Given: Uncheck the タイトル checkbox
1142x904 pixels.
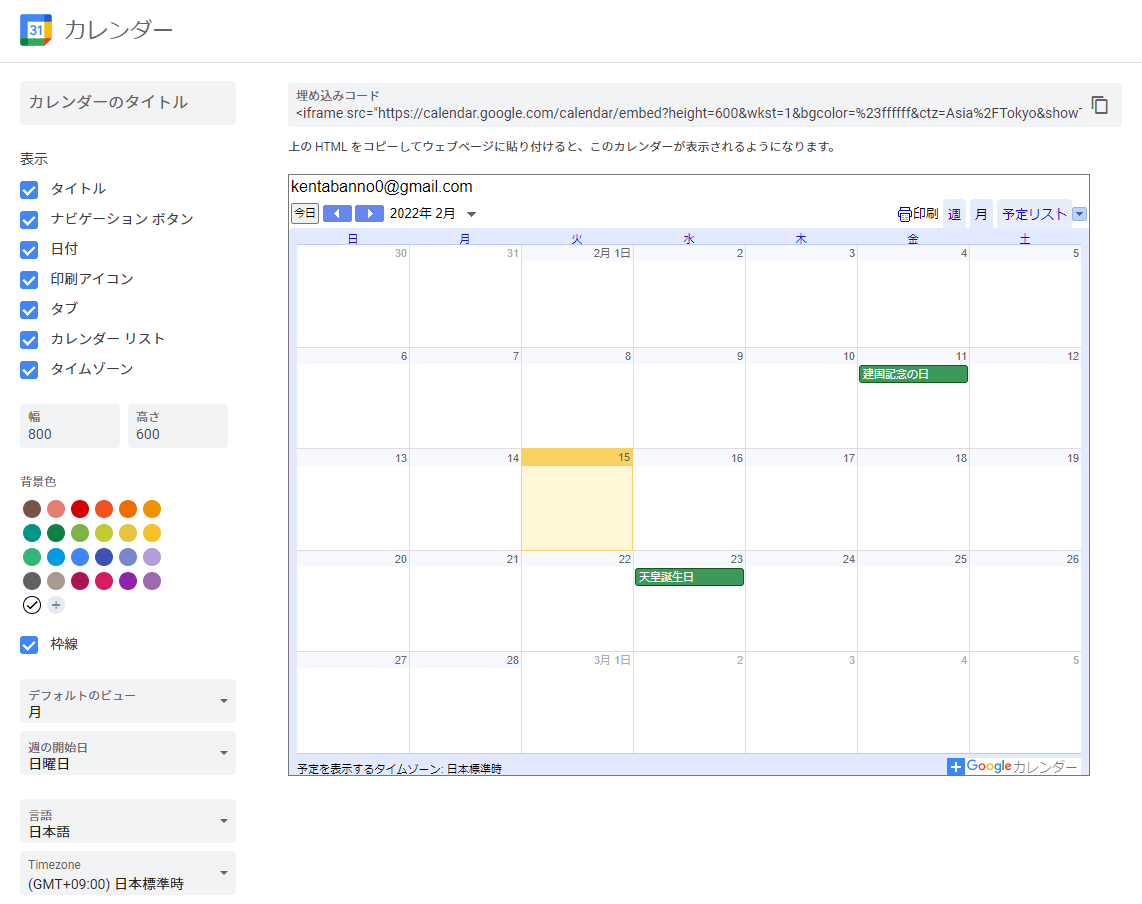Looking at the screenshot, I should click(x=29, y=189).
